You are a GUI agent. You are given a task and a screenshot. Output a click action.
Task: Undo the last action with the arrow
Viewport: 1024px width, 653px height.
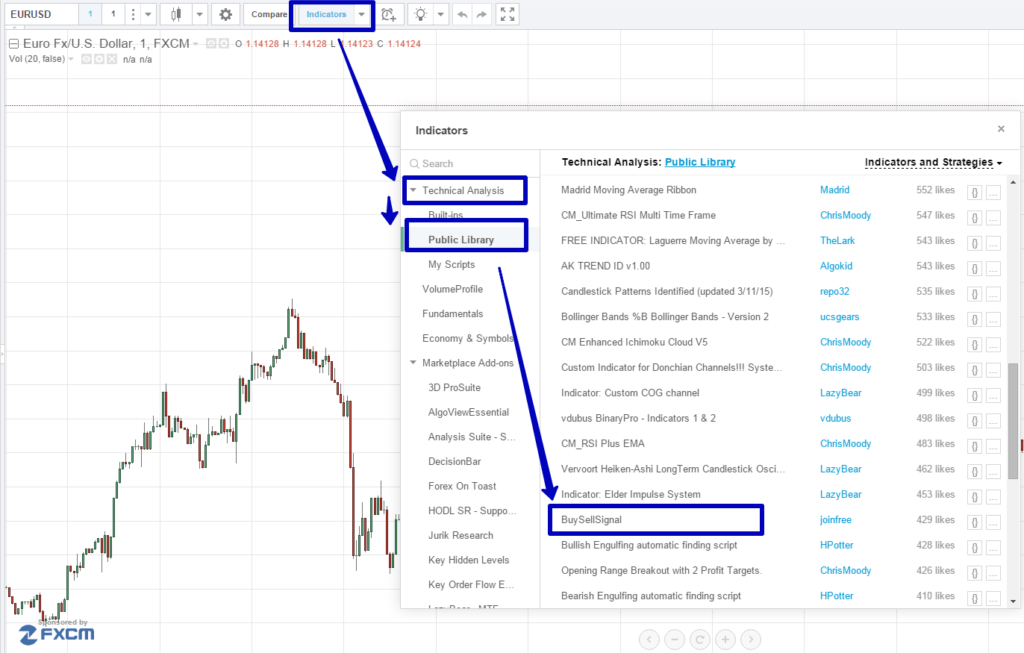click(x=461, y=15)
